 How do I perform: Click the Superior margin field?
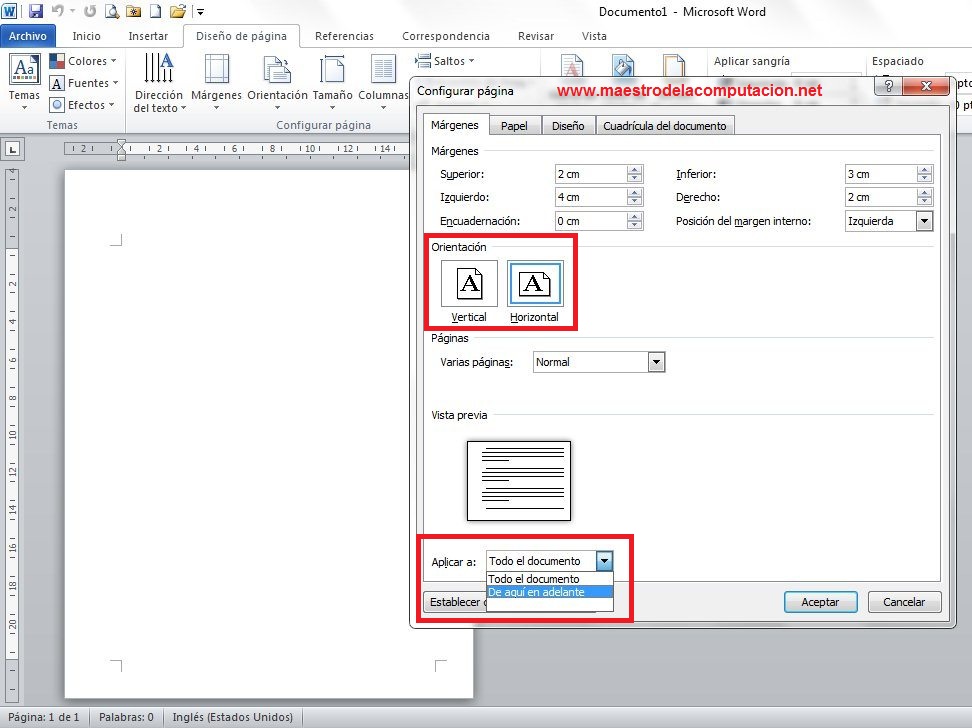(591, 174)
